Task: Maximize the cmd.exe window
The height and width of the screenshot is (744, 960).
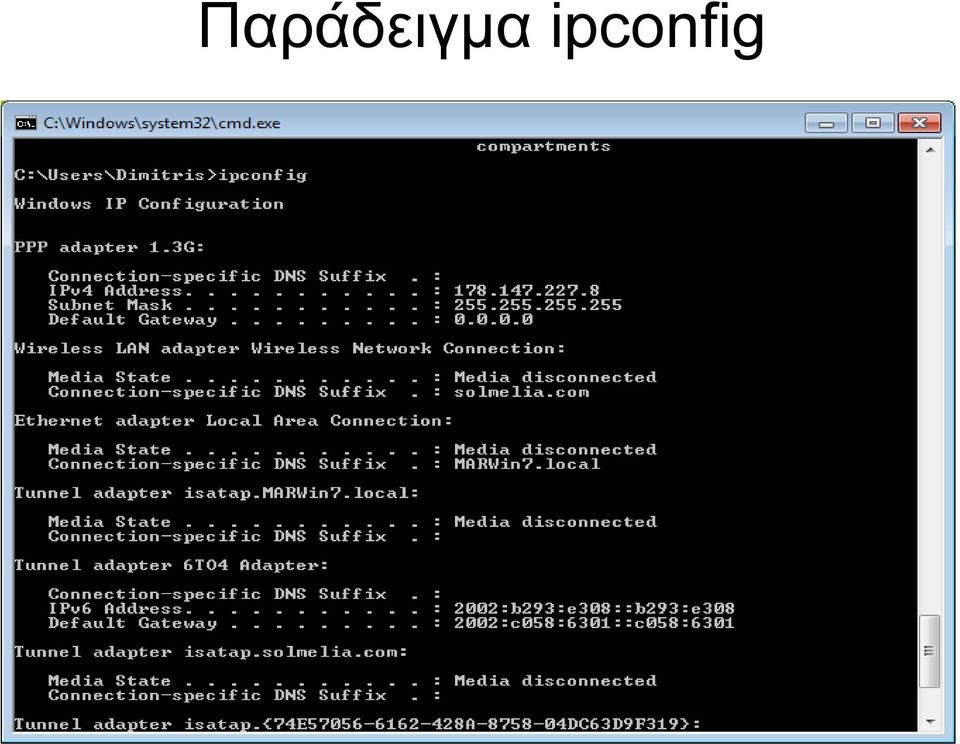Action: [872, 123]
